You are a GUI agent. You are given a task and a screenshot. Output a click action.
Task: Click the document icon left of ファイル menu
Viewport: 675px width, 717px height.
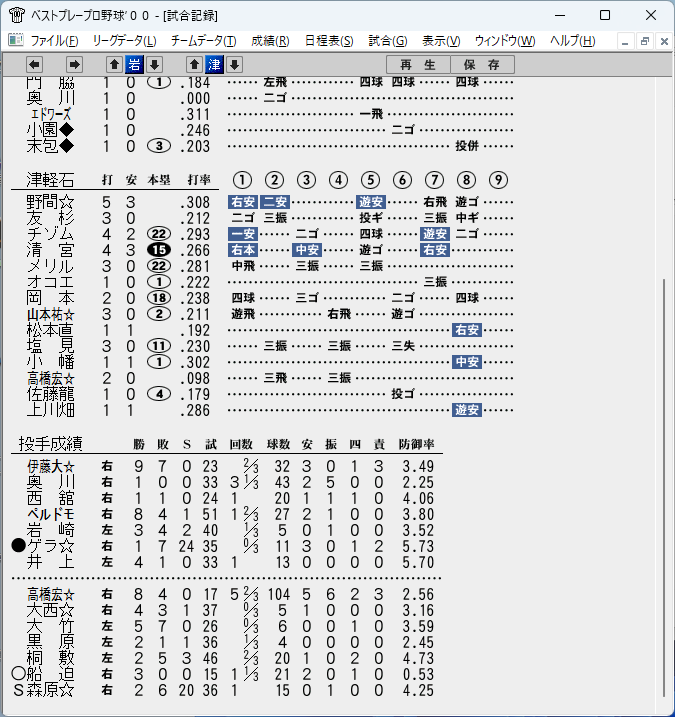pos(16,40)
